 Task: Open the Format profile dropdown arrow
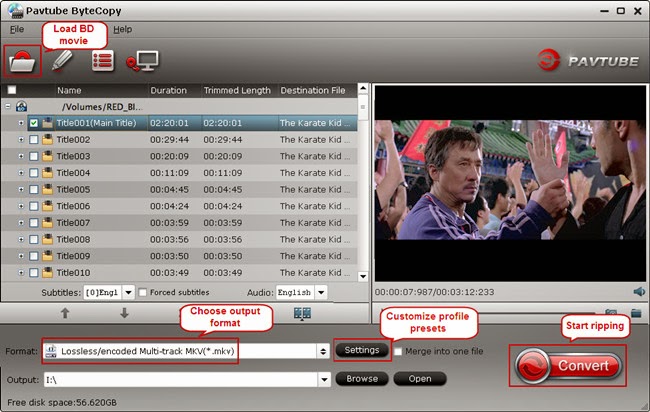click(323, 351)
